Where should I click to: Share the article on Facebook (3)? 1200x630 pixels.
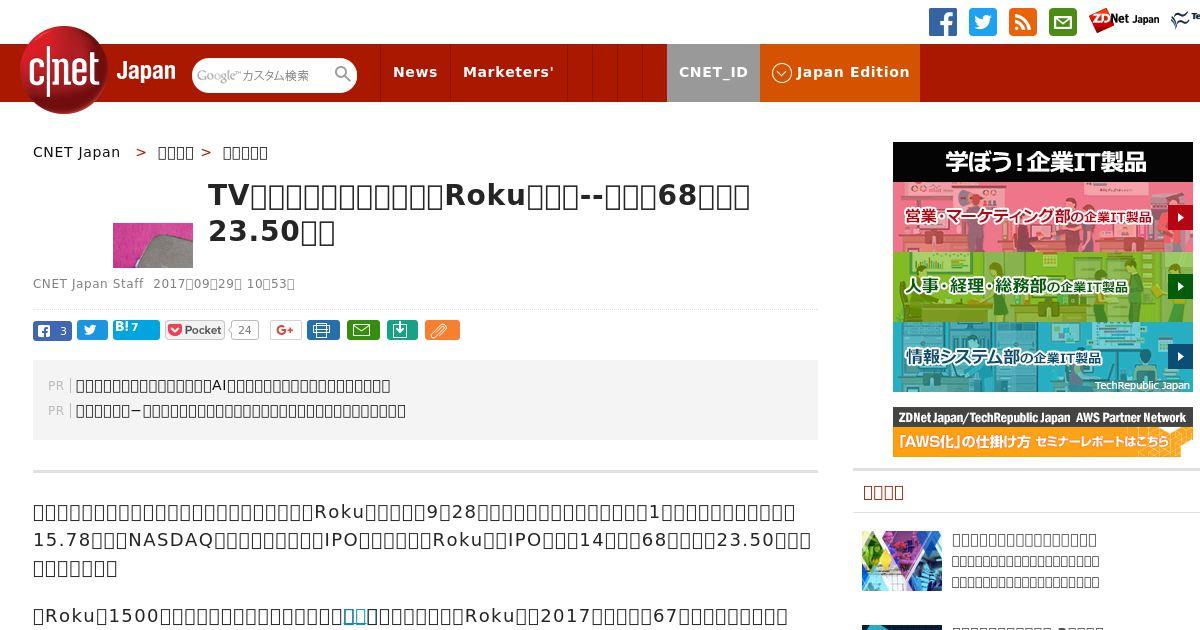[x=52, y=330]
